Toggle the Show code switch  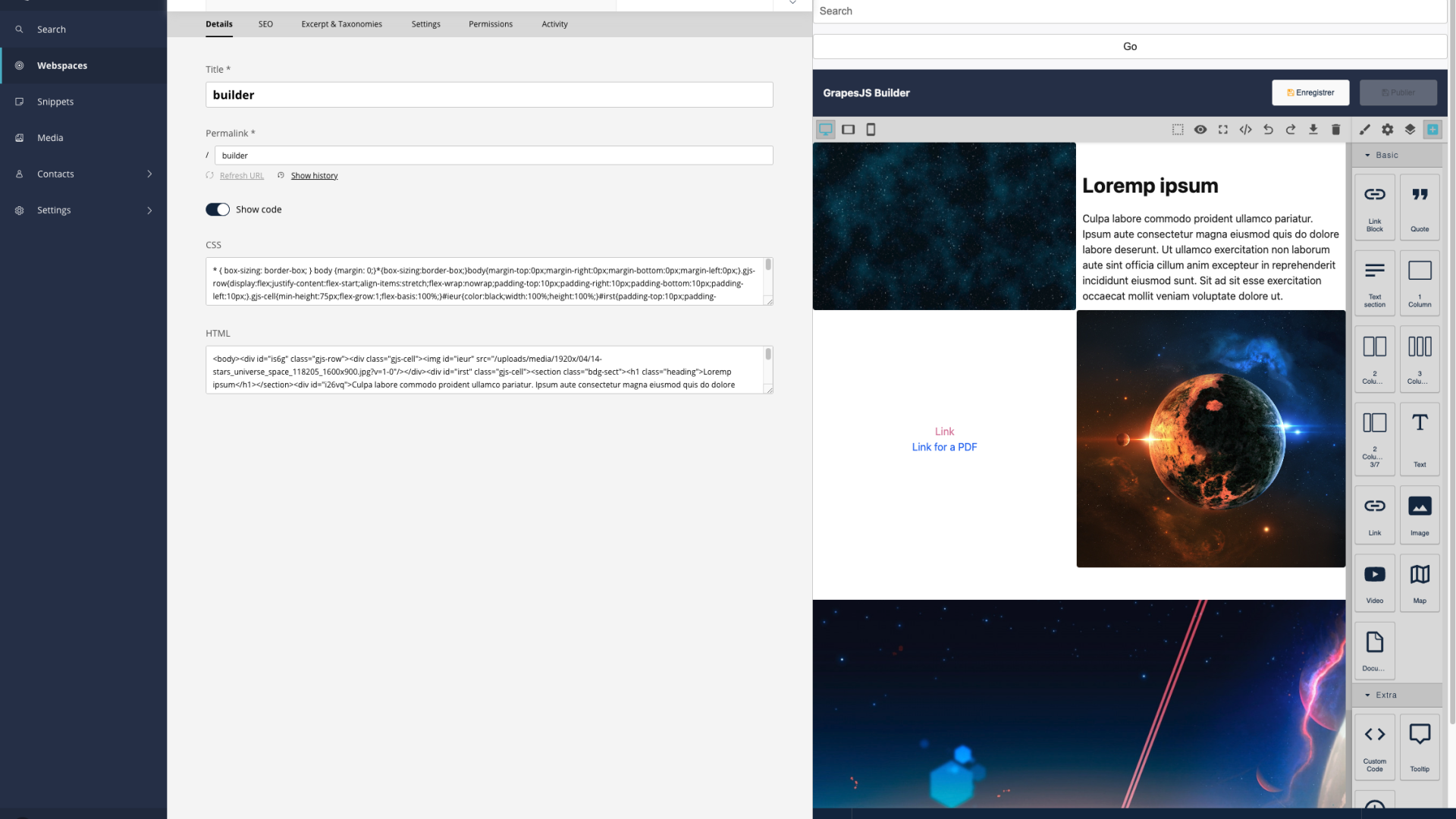point(218,210)
